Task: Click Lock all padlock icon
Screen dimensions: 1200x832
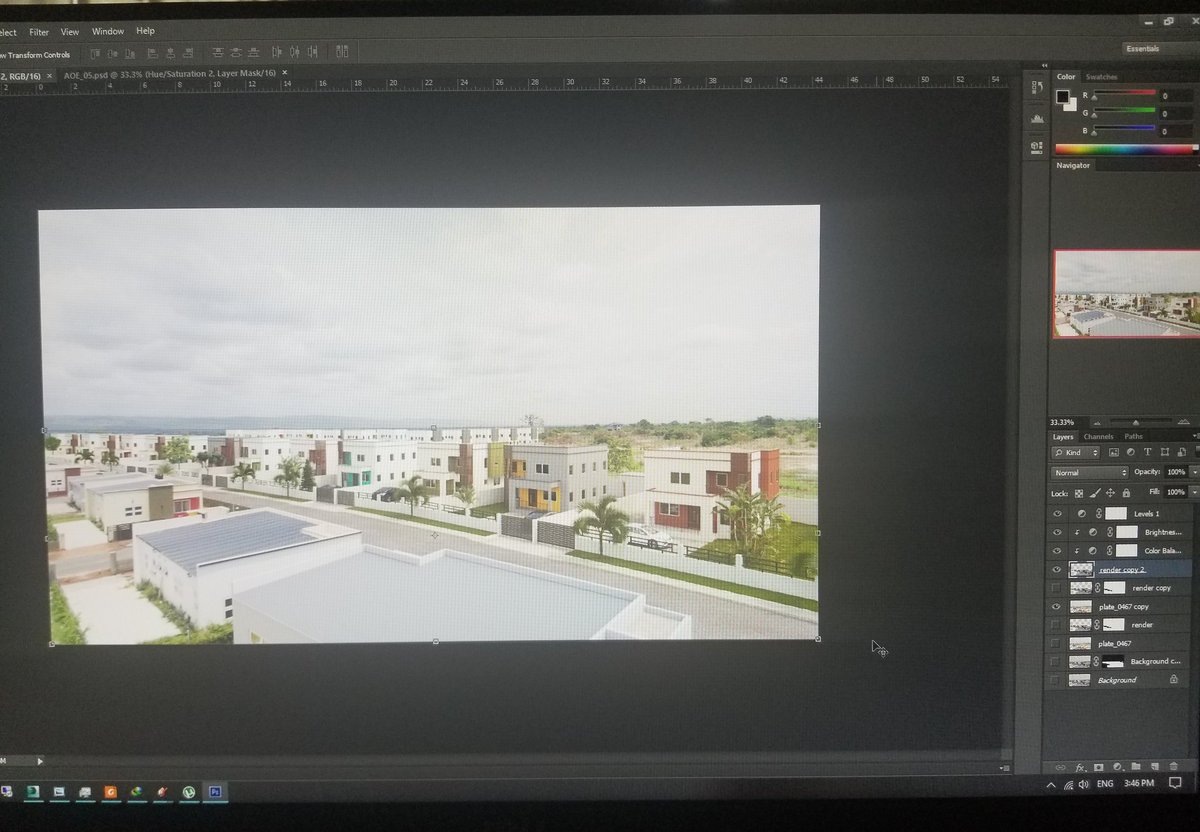Action: [x=1126, y=493]
